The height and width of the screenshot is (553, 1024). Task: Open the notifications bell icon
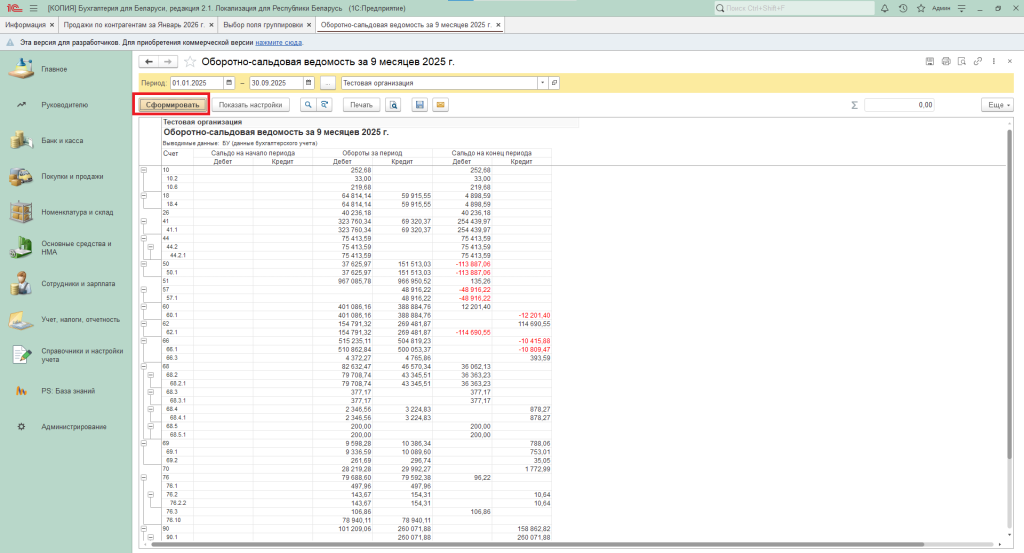tap(886, 8)
